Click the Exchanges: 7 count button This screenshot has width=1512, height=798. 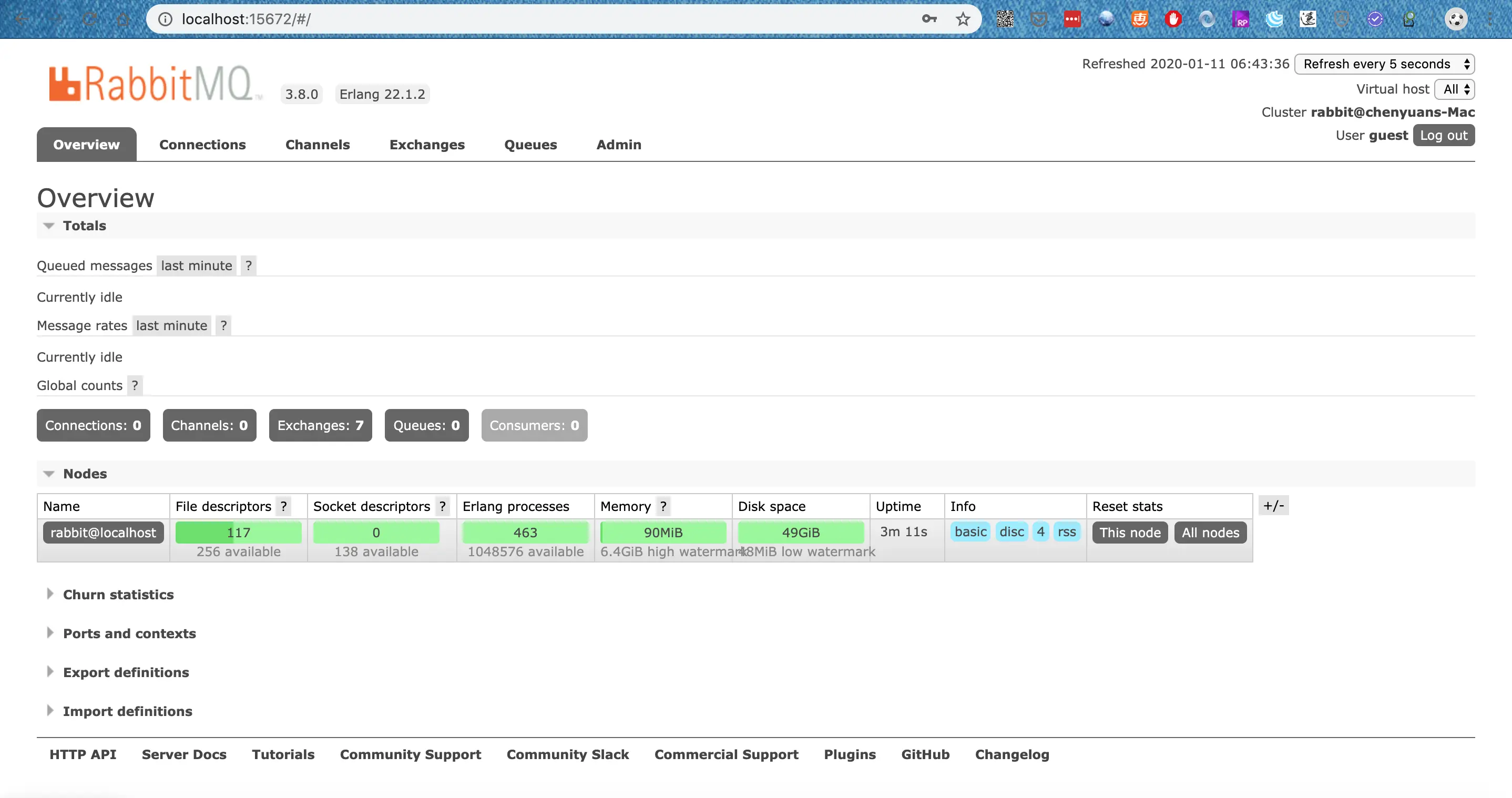(x=321, y=425)
